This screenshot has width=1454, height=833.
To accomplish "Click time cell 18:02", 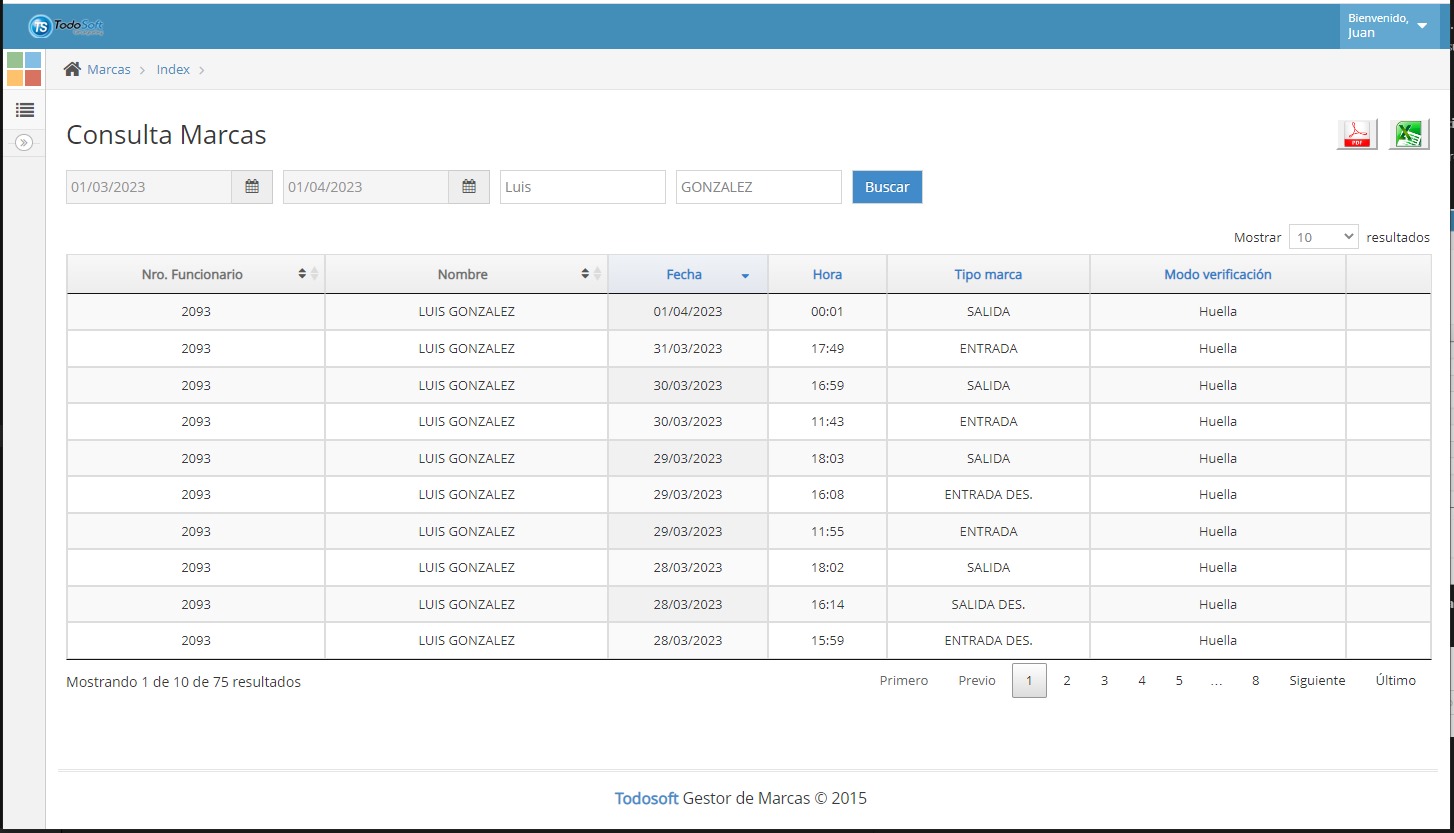I will (827, 568).
